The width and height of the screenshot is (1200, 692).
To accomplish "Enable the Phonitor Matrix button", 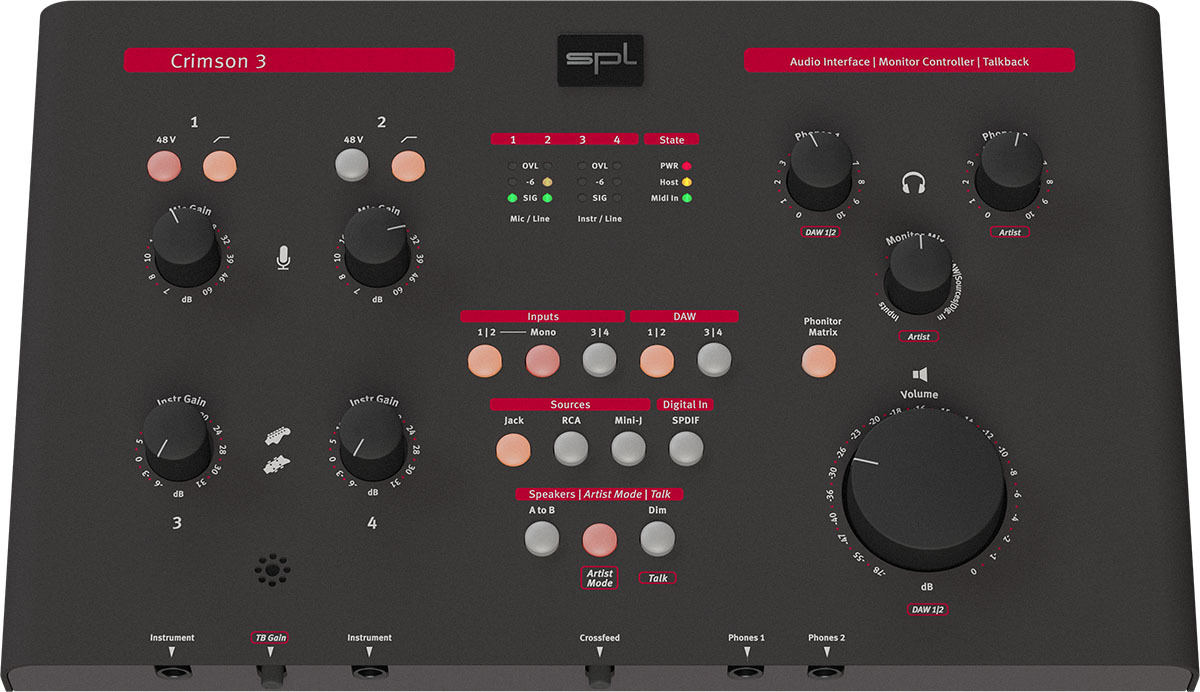I will (820, 360).
